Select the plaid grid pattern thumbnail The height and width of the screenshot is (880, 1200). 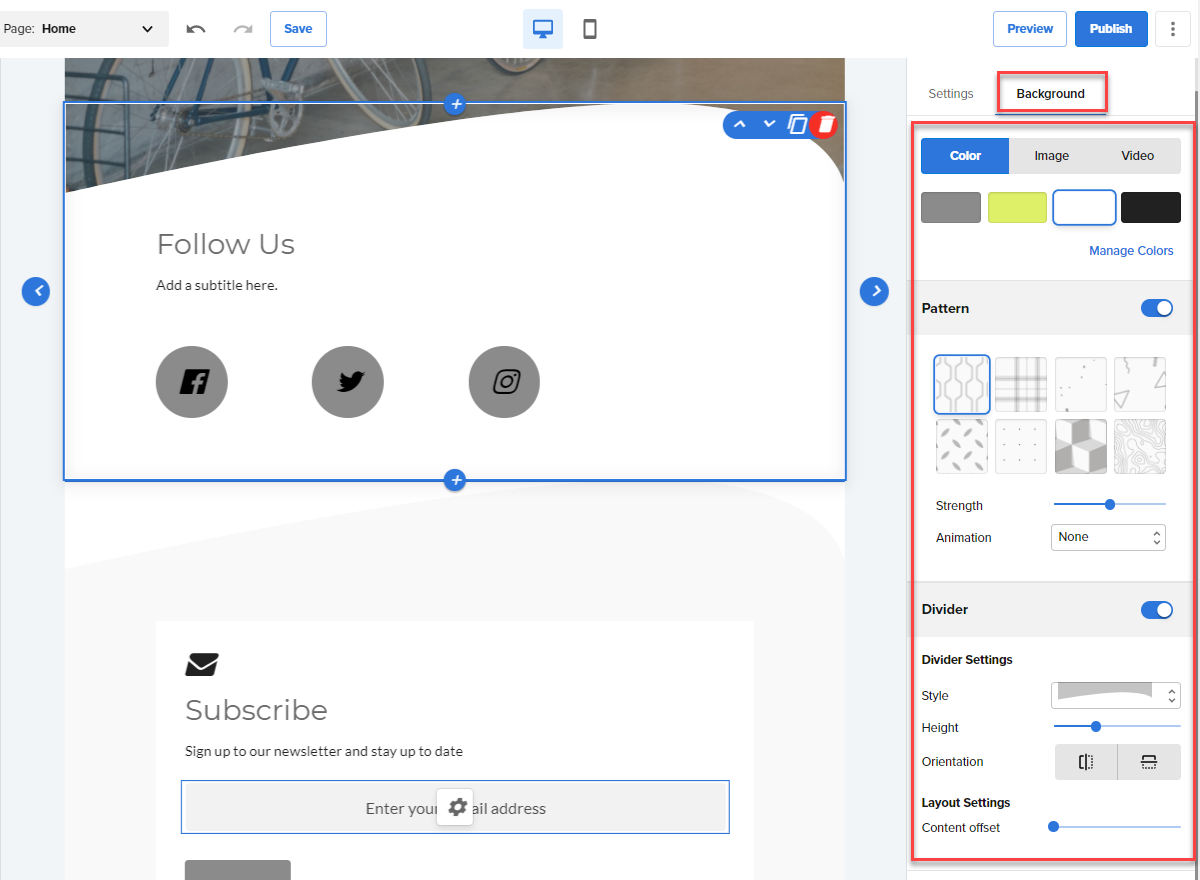tap(1021, 384)
